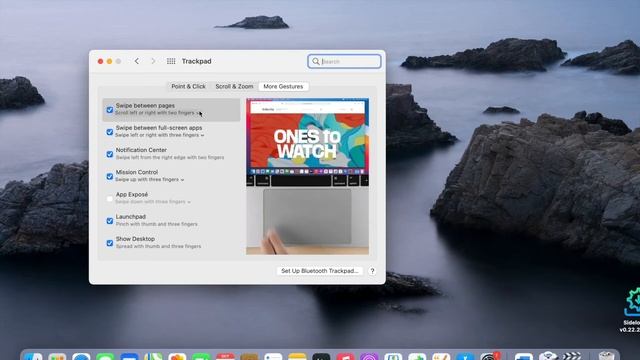The width and height of the screenshot is (640, 360).
Task: Open help with the question mark button
Action: tap(372, 271)
